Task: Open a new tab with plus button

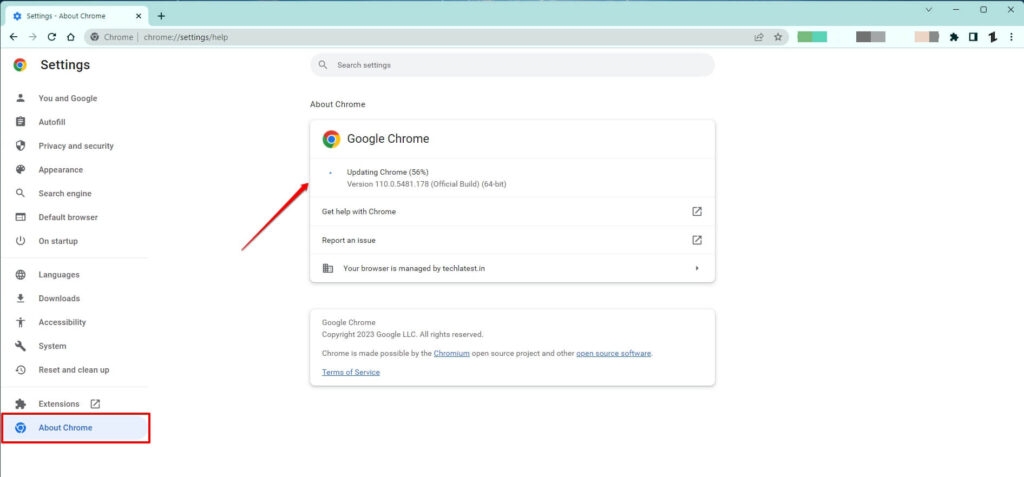Action: click(161, 16)
